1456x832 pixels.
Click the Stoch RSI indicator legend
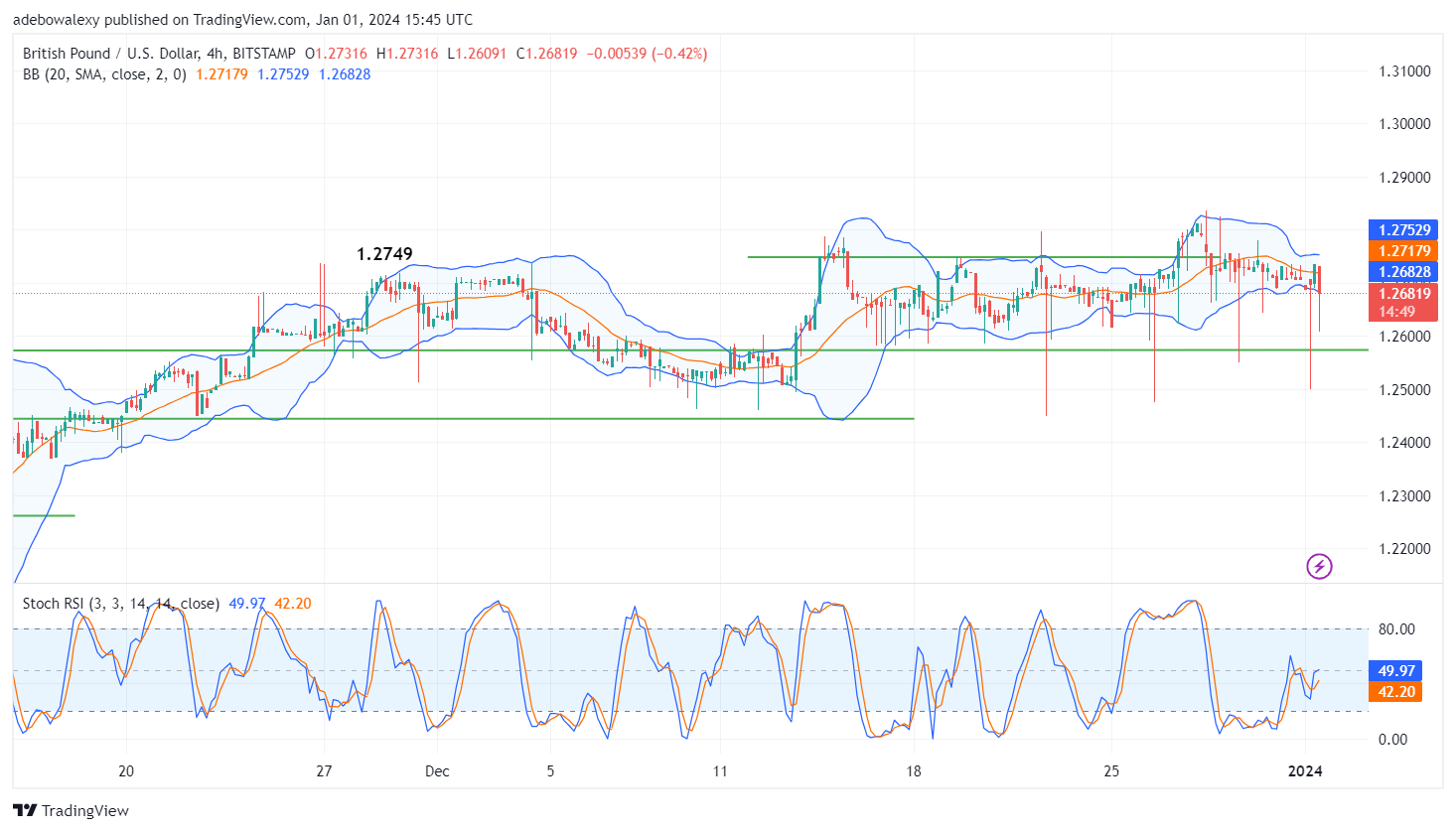(x=121, y=604)
